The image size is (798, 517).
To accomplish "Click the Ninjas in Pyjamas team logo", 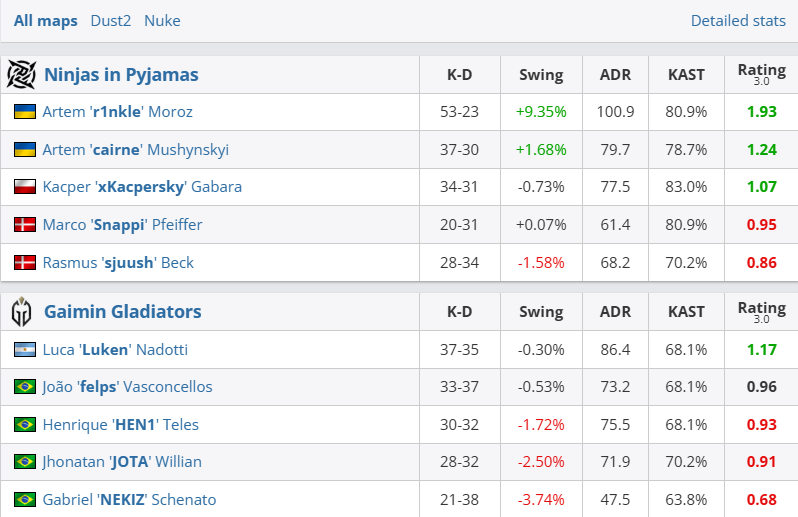I will [x=21, y=74].
